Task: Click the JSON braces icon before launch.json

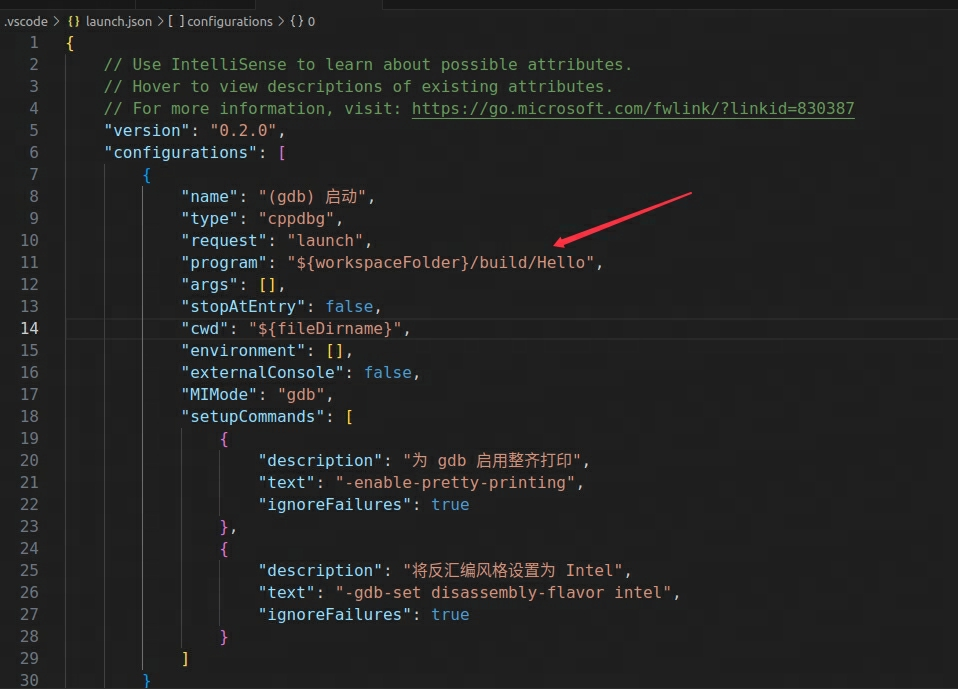Action: click(73, 21)
